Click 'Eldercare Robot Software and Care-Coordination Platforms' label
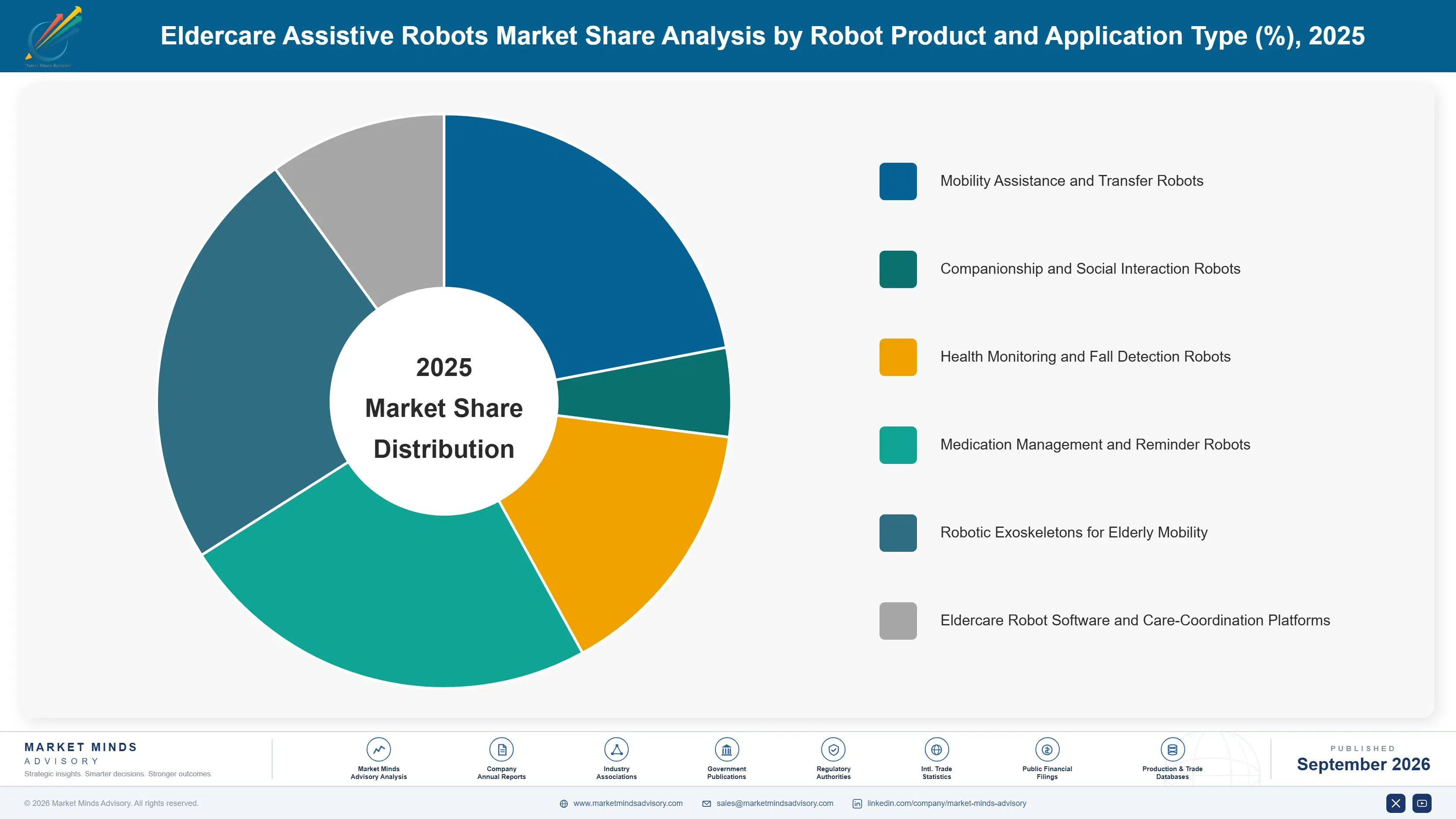Viewport: 1456px width, 819px height. (x=1135, y=620)
